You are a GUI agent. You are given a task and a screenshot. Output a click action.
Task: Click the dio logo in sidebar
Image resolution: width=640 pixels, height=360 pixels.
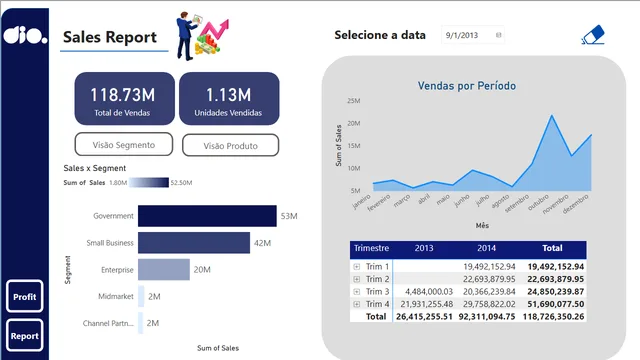point(25,35)
